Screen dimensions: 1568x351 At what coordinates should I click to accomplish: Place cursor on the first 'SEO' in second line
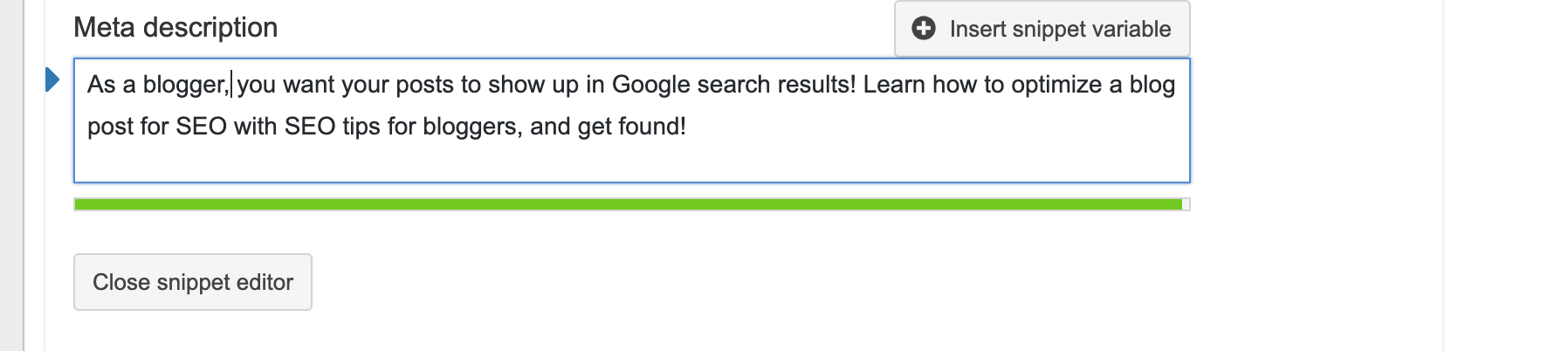(x=201, y=127)
